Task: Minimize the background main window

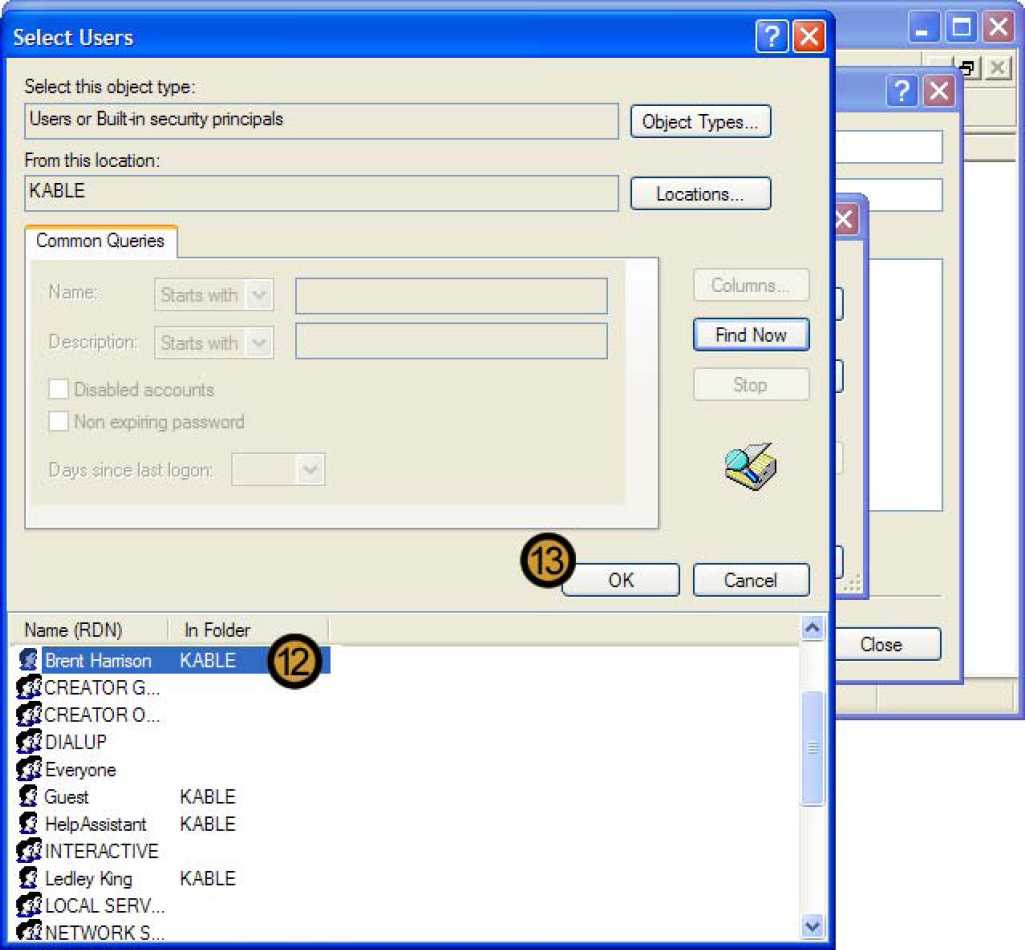Action: tap(923, 27)
